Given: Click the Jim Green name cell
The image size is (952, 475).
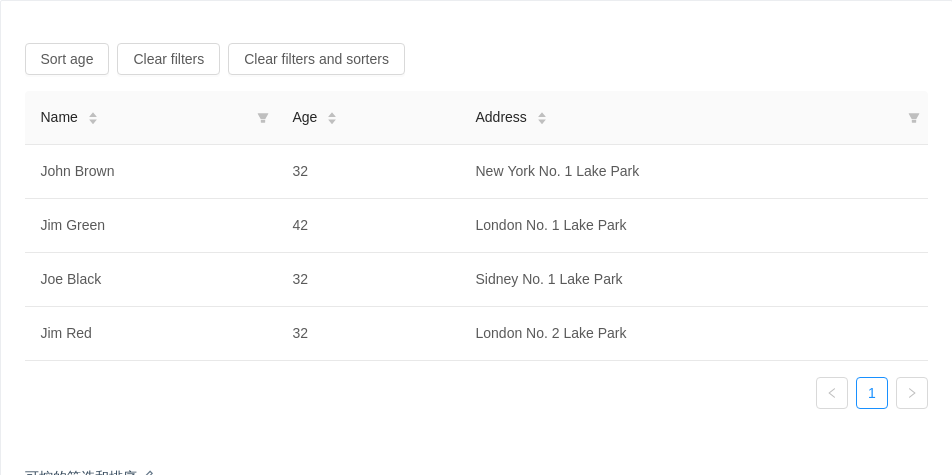Looking at the screenshot, I should pos(73,225).
